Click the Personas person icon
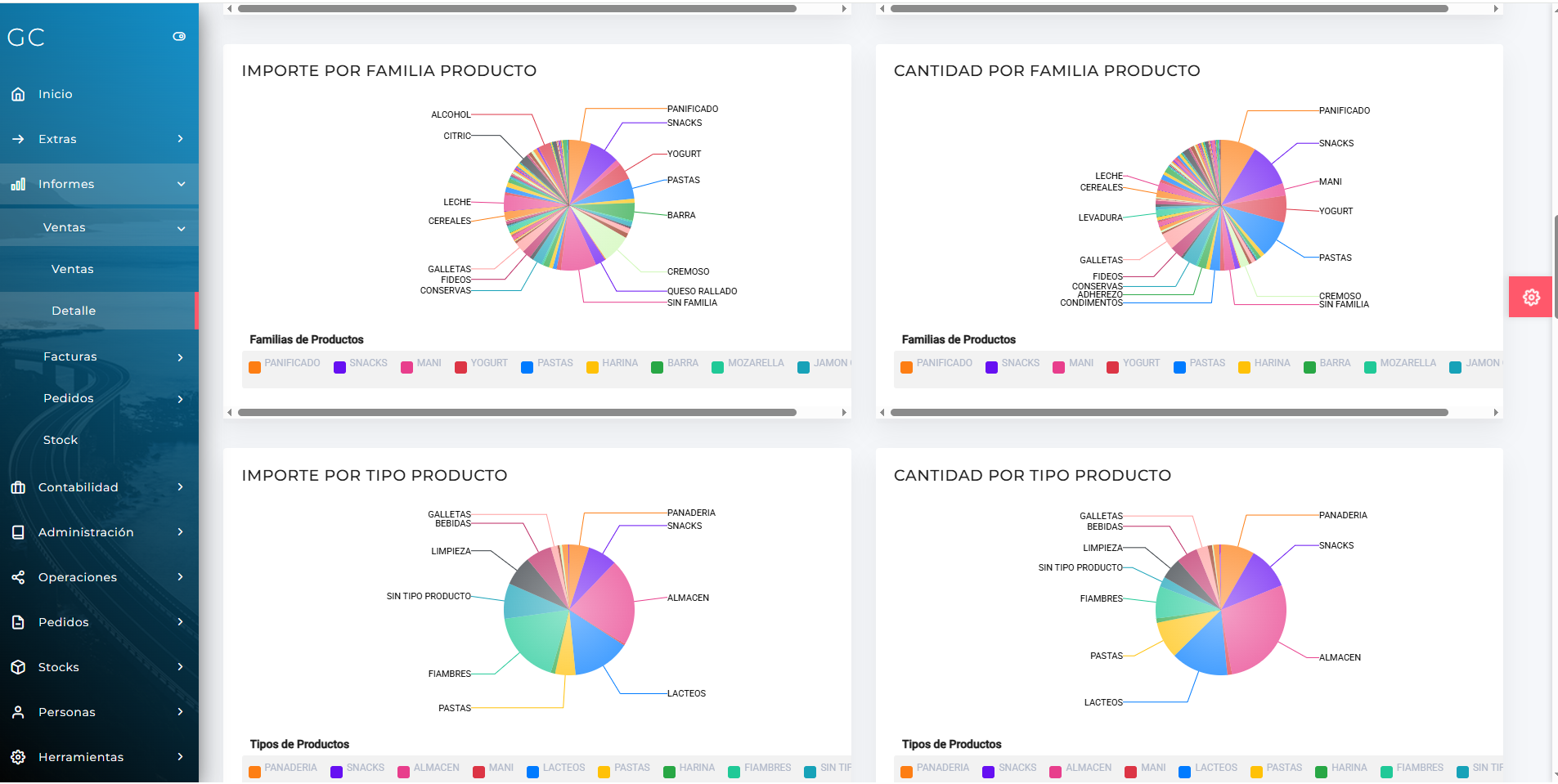1558x784 pixels. click(19, 711)
